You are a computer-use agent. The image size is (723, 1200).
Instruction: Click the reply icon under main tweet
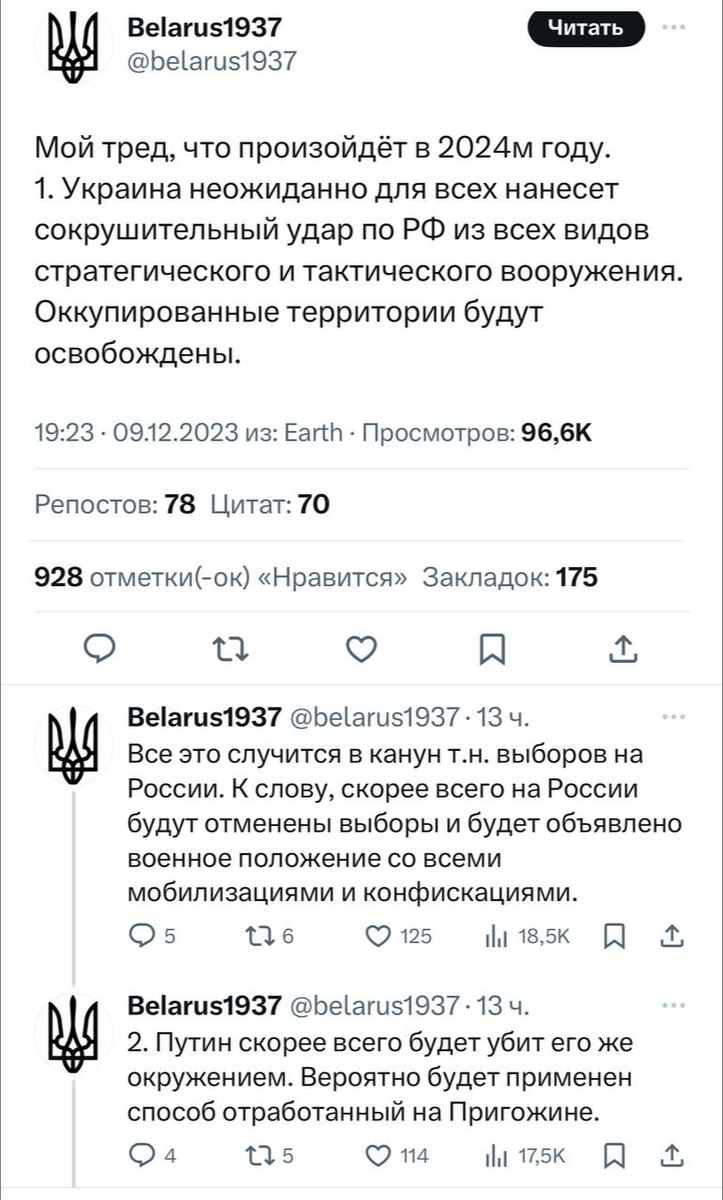[x=98, y=650]
